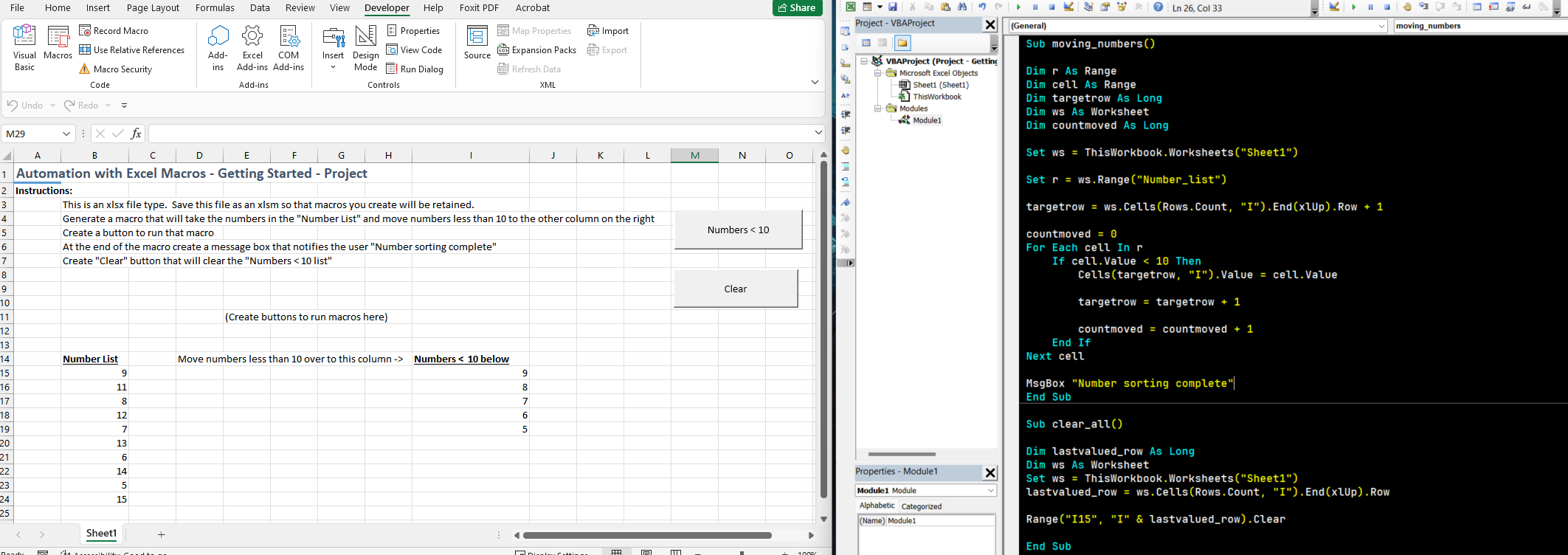This screenshot has height=555, width=1568.
Task: Click Find binoculars in VBA toolbar
Action: [962, 7]
